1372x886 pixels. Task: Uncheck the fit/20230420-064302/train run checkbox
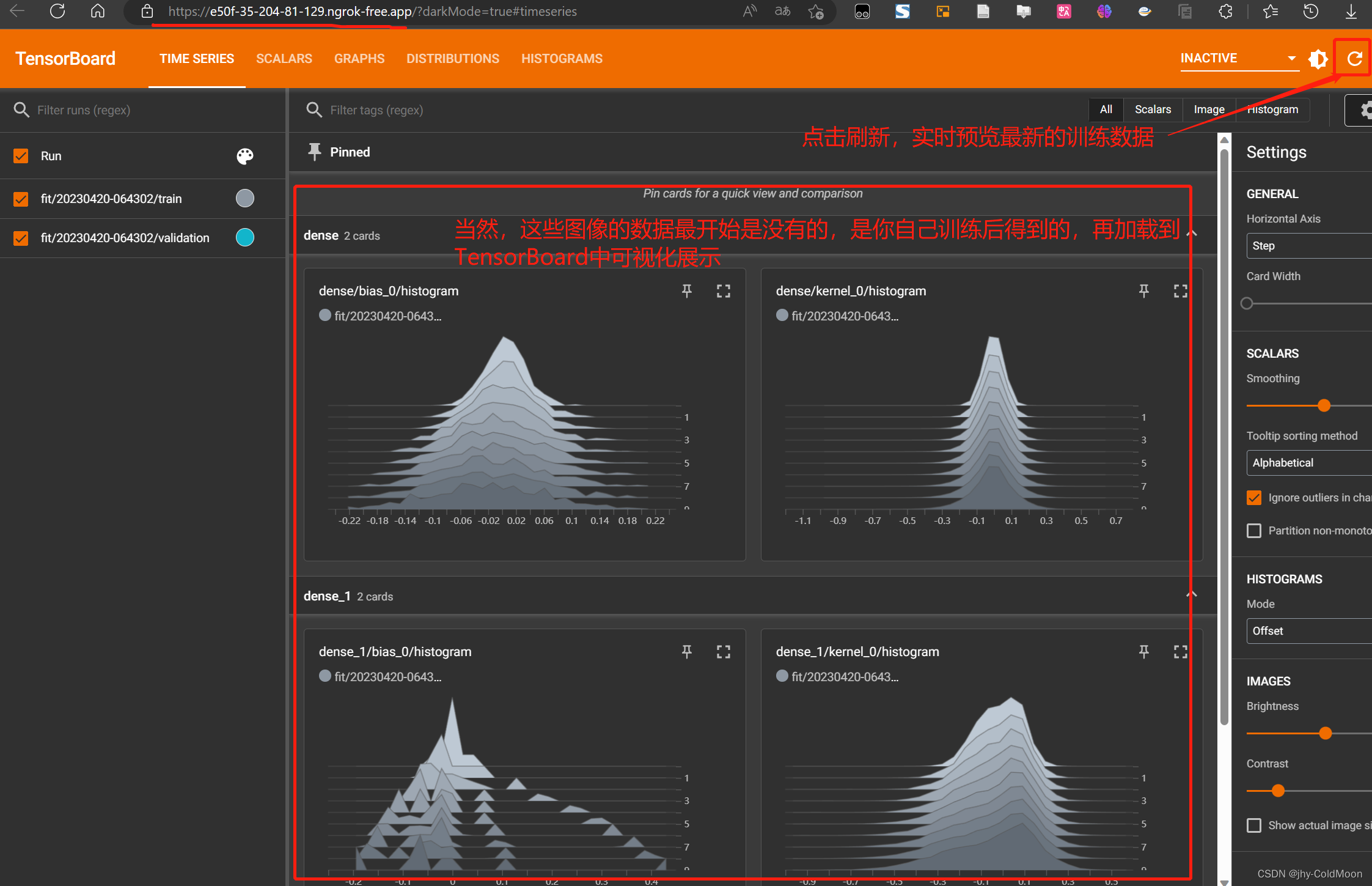[x=21, y=199]
